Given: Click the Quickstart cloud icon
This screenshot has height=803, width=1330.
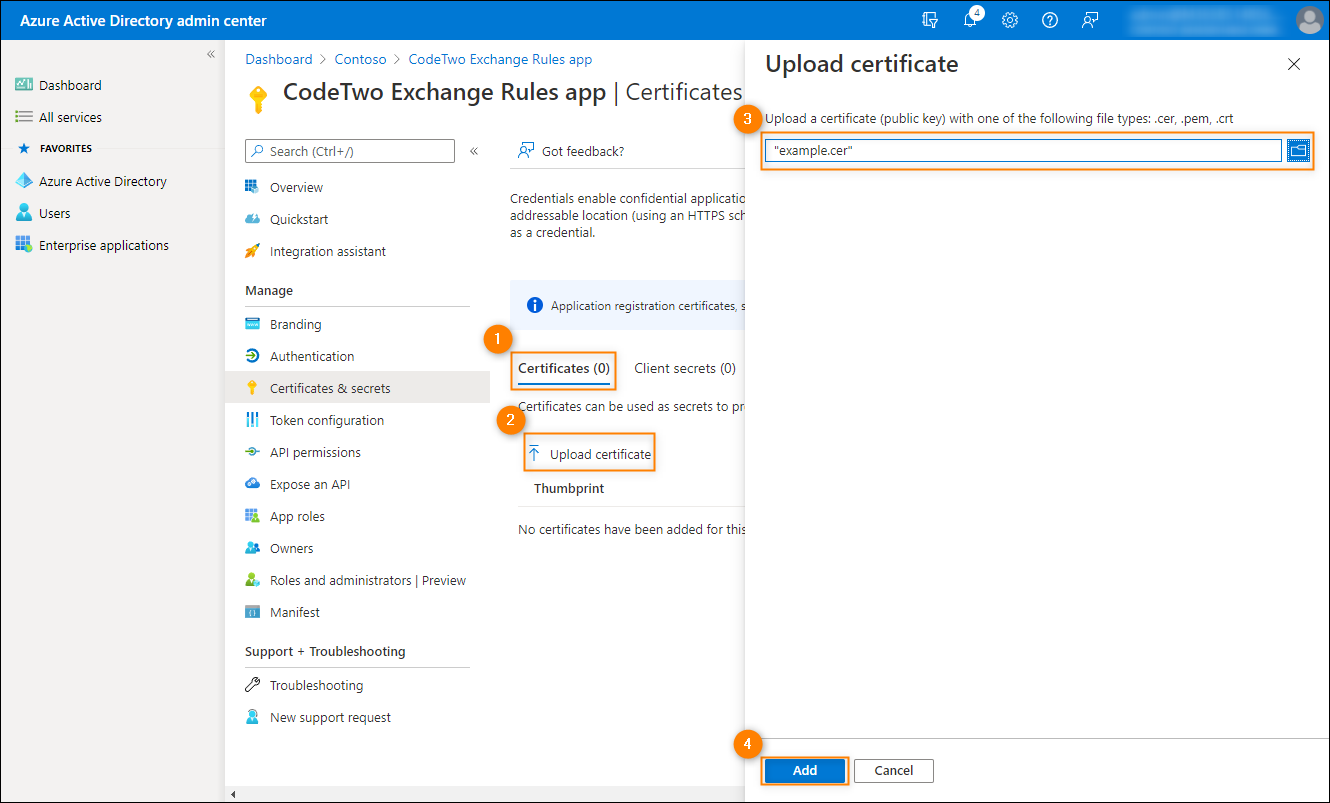Looking at the screenshot, I should click(x=252, y=219).
